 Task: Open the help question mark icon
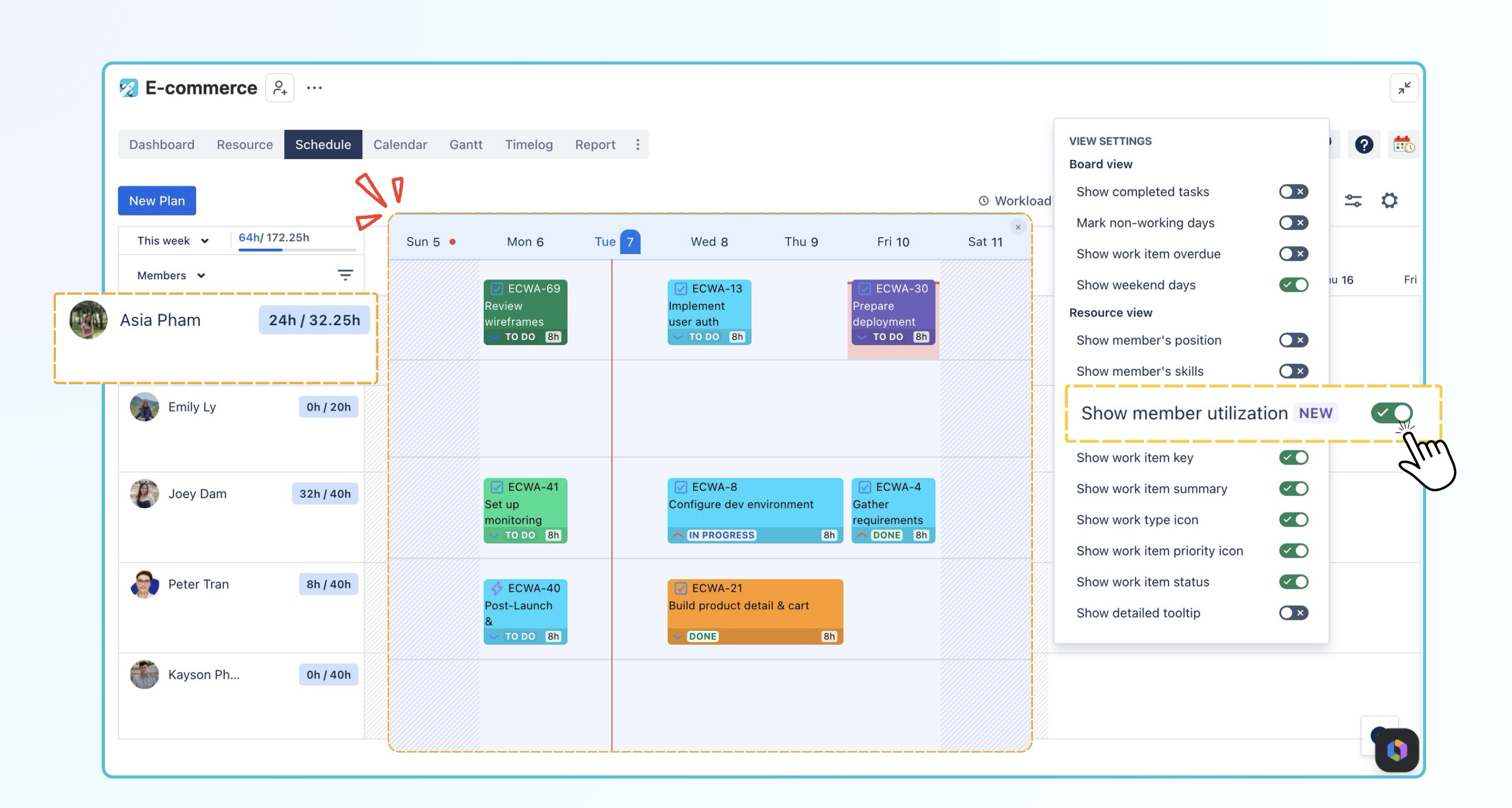pyautogui.click(x=1363, y=144)
